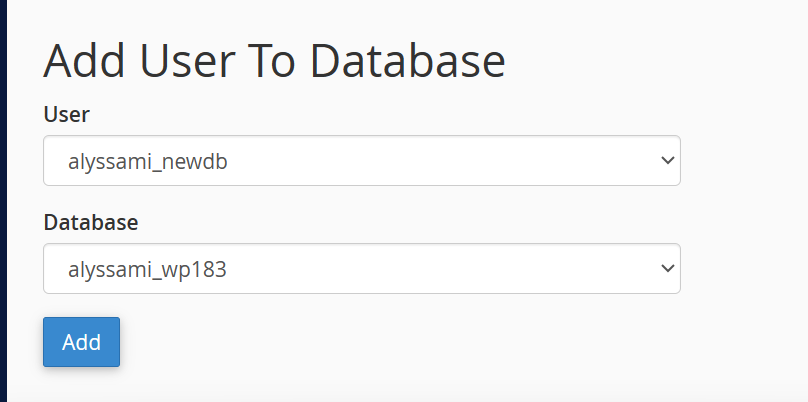Open the User dropdown
This screenshot has height=402, width=808.
coord(361,161)
